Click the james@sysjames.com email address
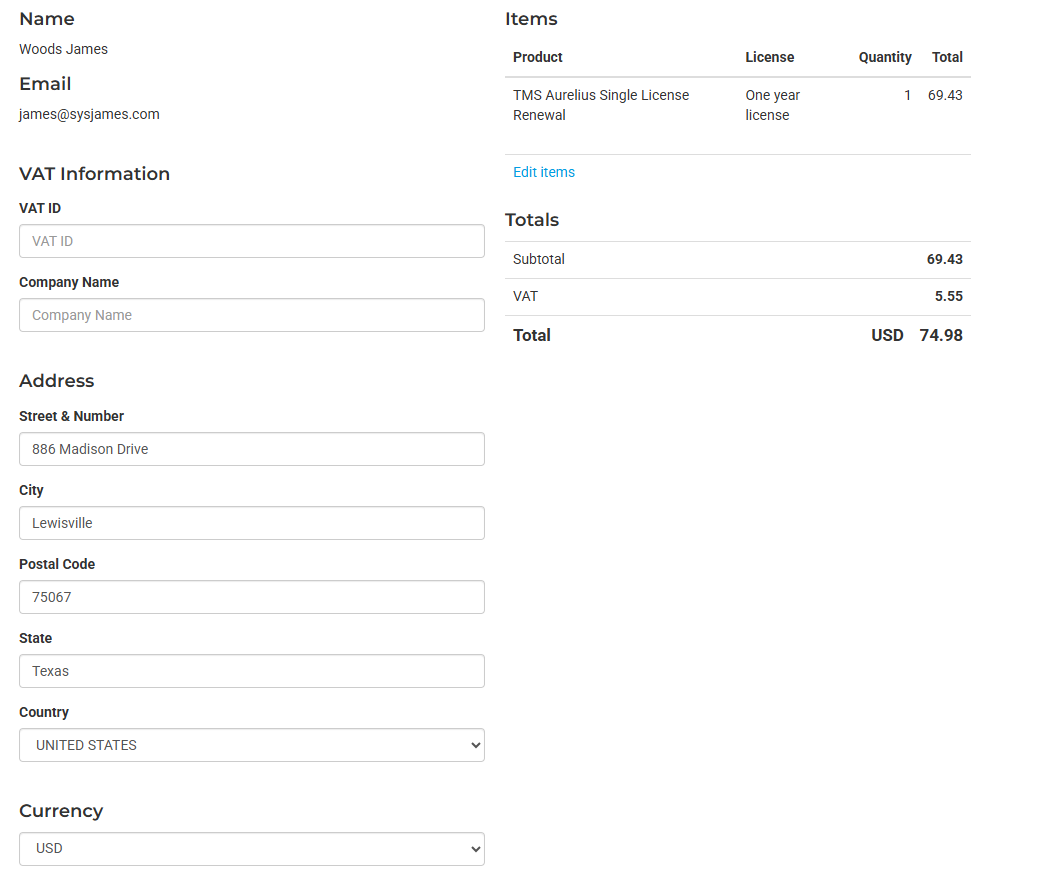The height and width of the screenshot is (869, 1040). click(x=89, y=114)
